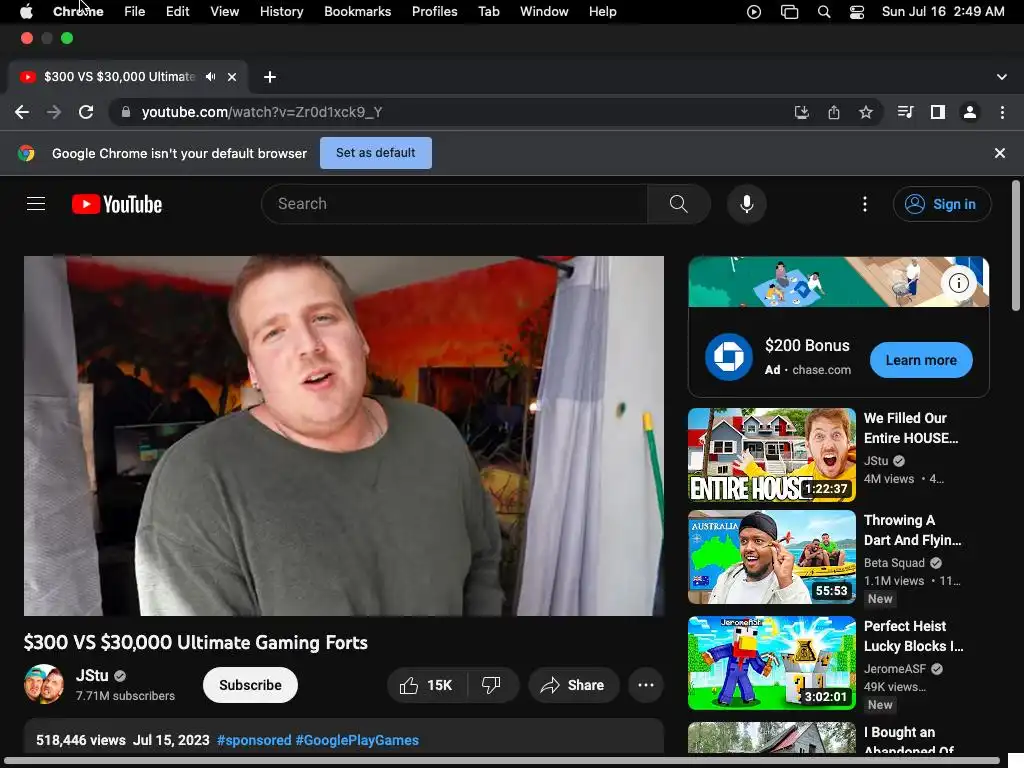Toggle Chrome side panel icon
This screenshot has height=768, width=1024.
pos(938,112)
